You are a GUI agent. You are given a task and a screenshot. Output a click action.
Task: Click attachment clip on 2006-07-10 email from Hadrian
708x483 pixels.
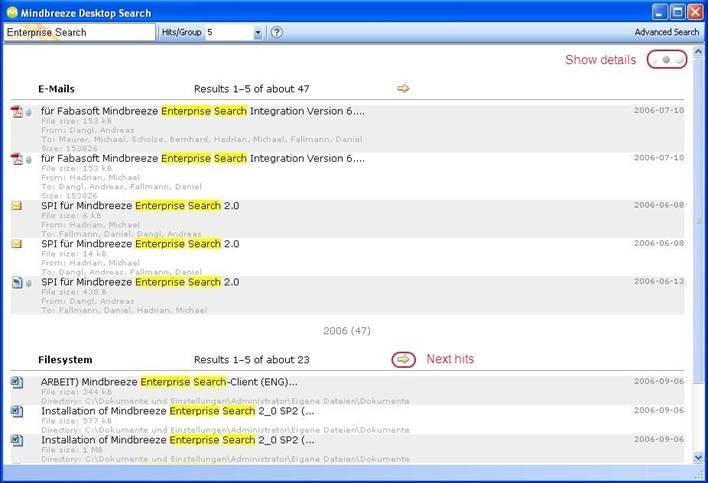click(28, 159)
